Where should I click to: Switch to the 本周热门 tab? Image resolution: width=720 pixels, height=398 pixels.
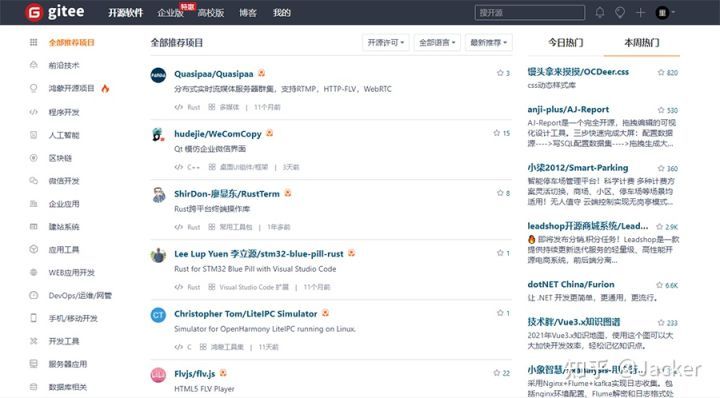(641, 43)
